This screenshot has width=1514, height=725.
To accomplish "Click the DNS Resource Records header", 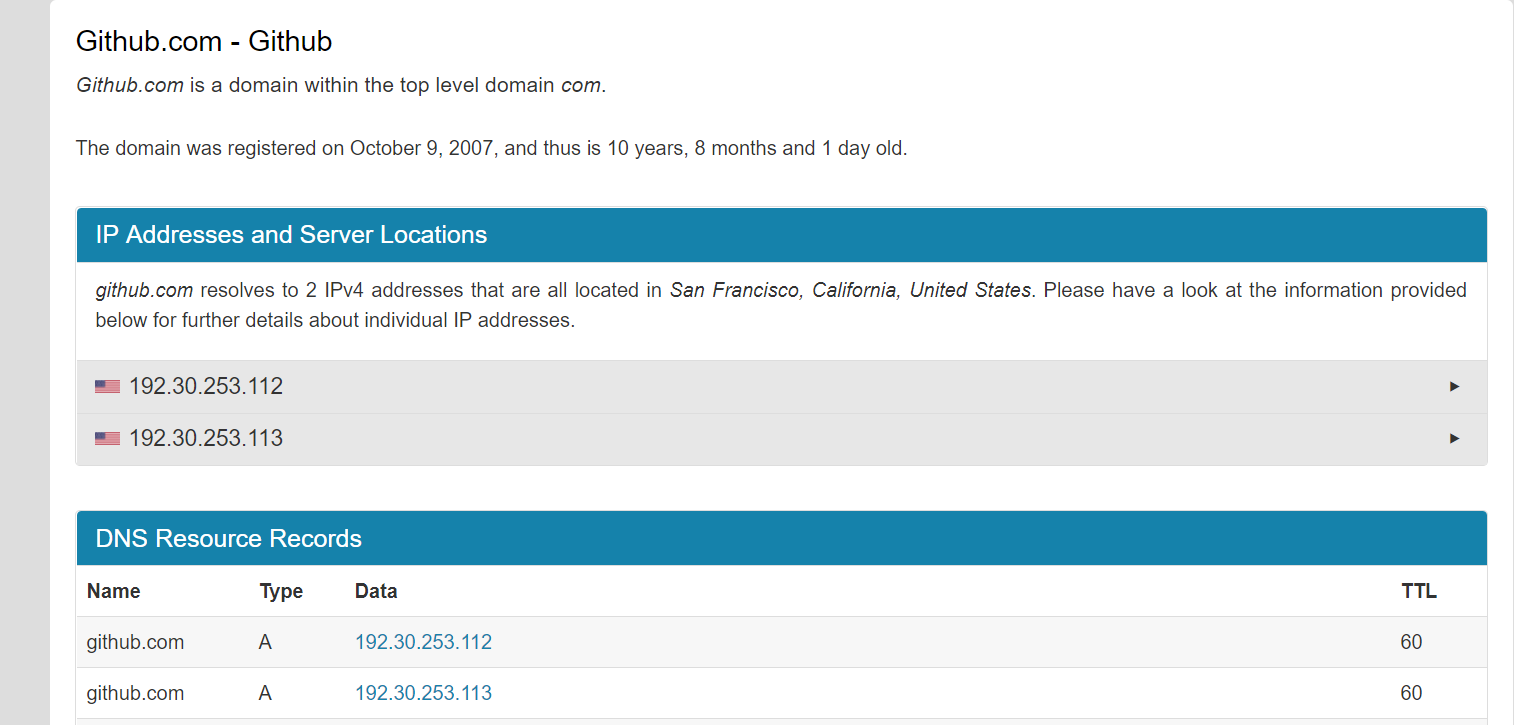I will (228, 538).
